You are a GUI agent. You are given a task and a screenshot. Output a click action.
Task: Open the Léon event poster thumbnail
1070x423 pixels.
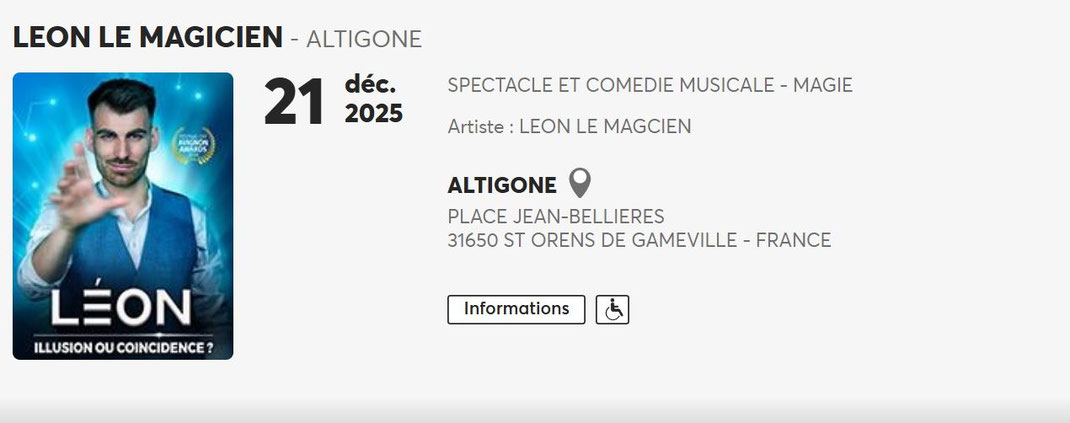[x=123, y=216]
